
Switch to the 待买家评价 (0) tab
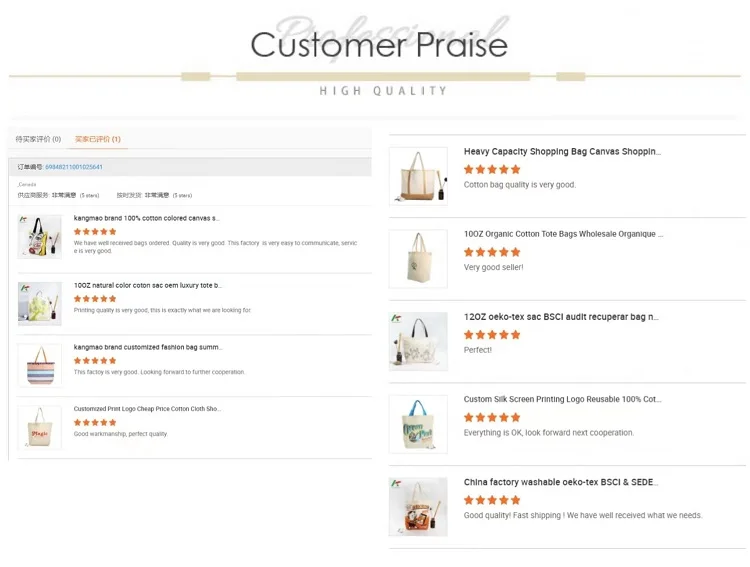coord(38,139)
